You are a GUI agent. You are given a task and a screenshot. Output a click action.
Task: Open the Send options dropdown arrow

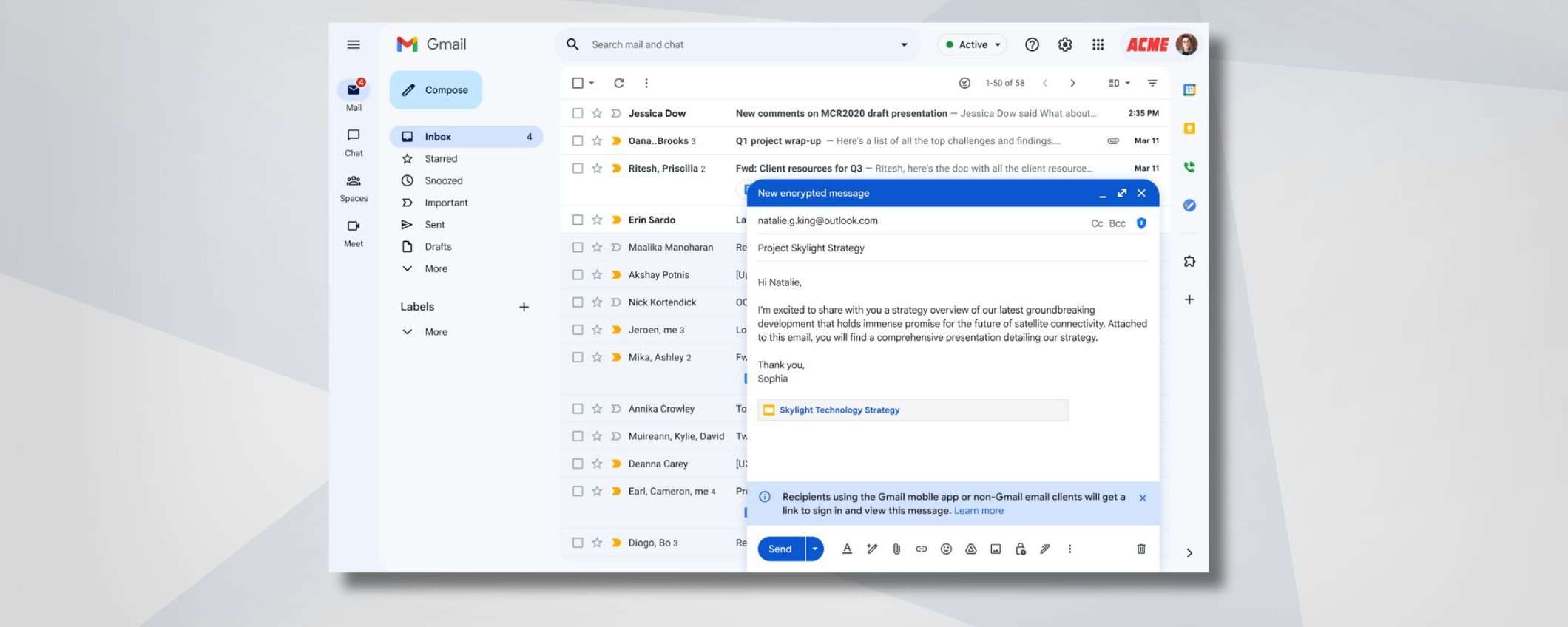(x=814, y=549)
